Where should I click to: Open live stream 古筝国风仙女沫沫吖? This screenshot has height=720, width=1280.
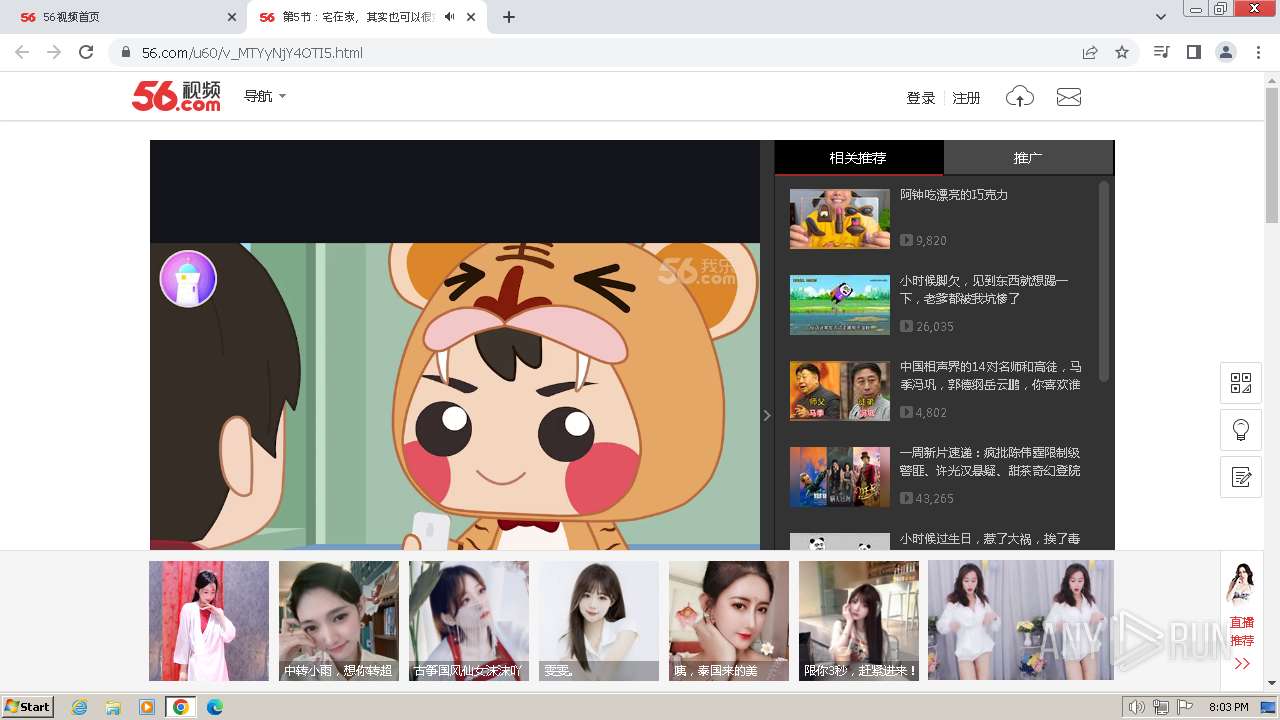(469, 621)
